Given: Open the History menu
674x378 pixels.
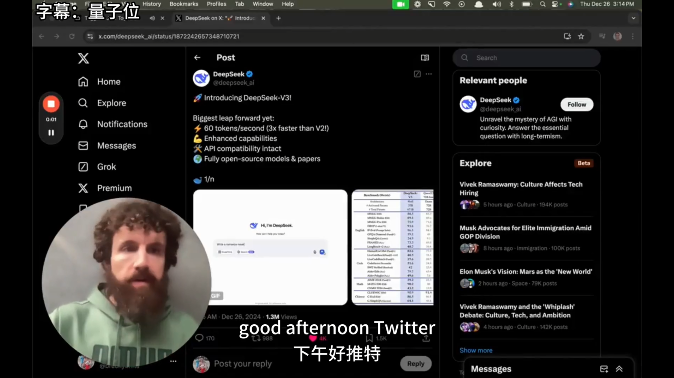Looking at the screenshot, I should 151,4.
